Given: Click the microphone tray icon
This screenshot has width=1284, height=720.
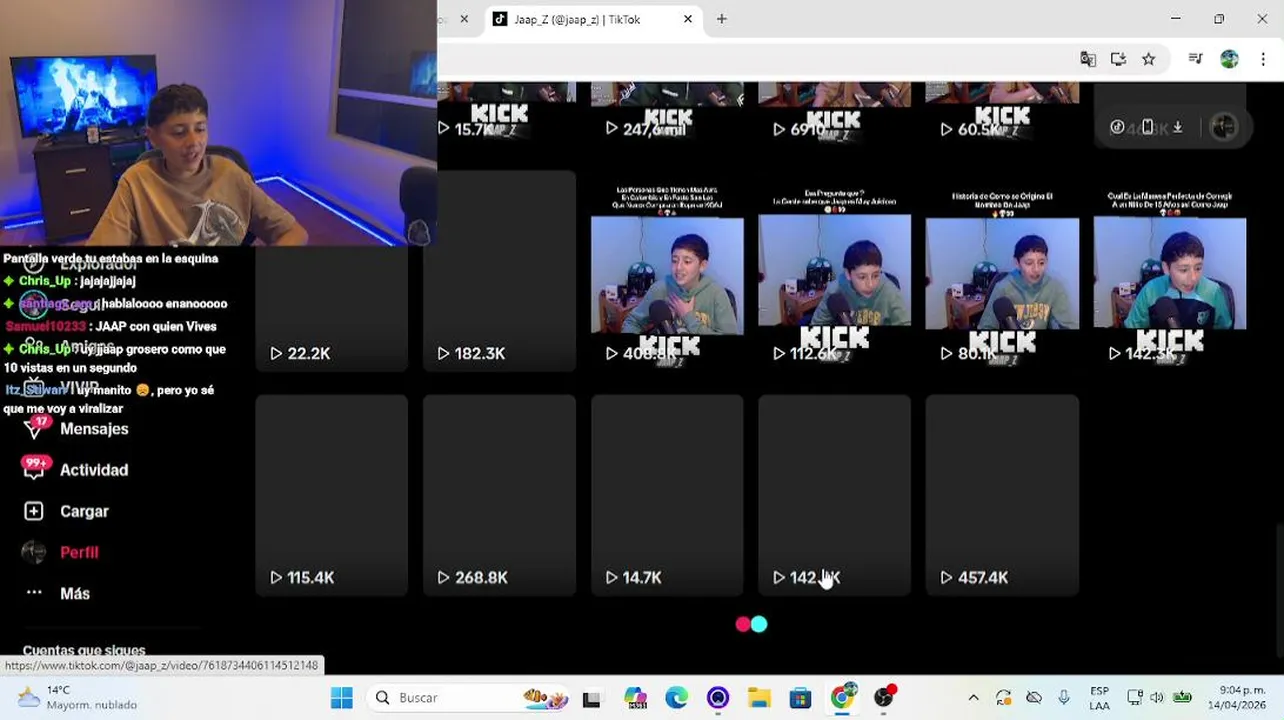Looking at the screenshot, I should [x=1064, y=698].
